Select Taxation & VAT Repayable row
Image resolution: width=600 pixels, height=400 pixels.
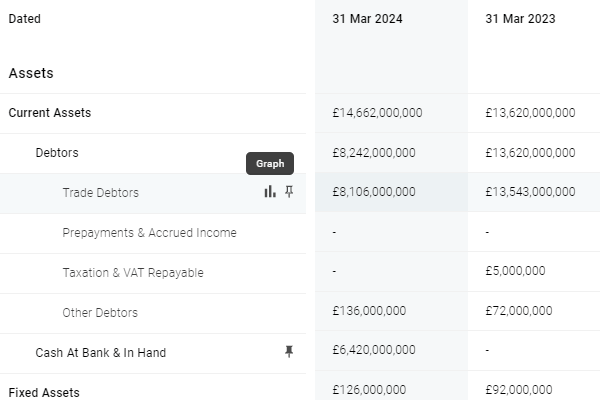132,273
